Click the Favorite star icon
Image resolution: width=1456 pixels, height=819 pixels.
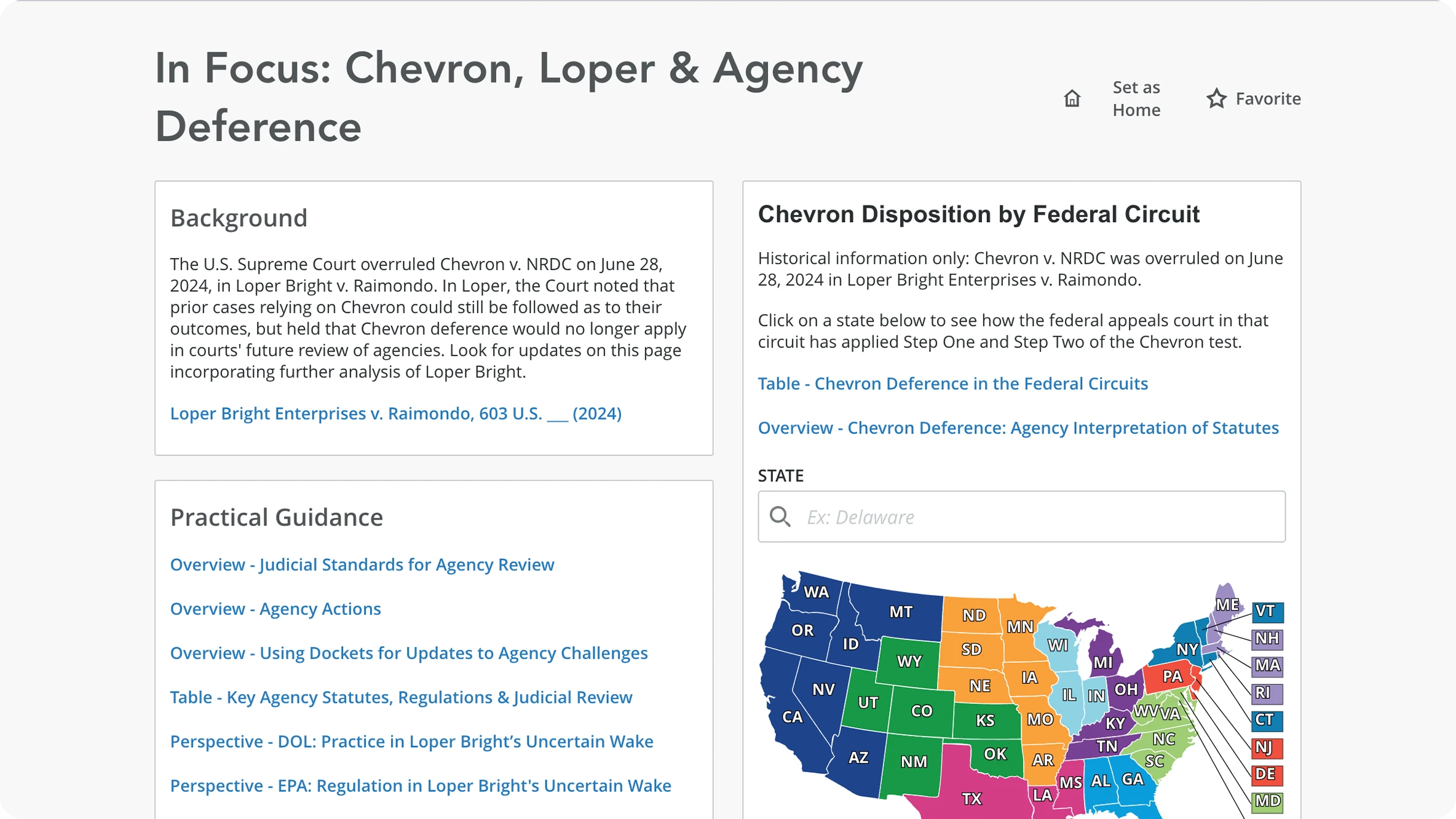click(x=1216, y=98)
